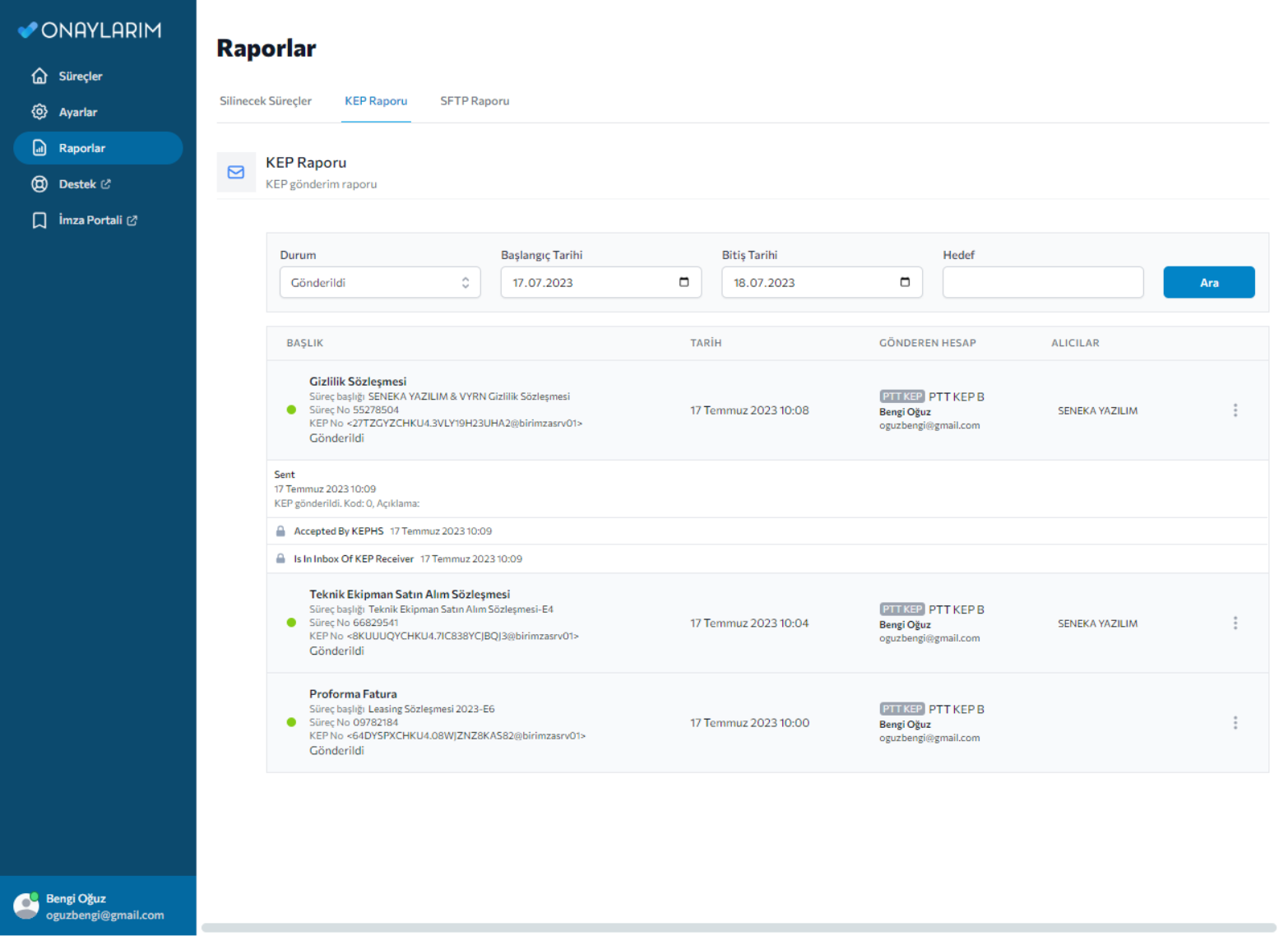Click the horizontal scrollbar at the bottom
Viewport: 1288px width, 936px height.
[738, 927]
